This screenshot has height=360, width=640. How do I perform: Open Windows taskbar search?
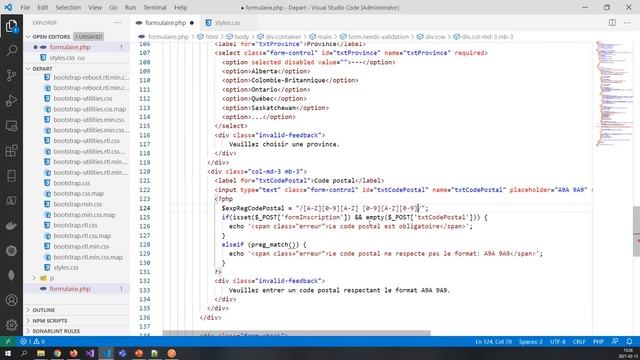click(24, 353)
